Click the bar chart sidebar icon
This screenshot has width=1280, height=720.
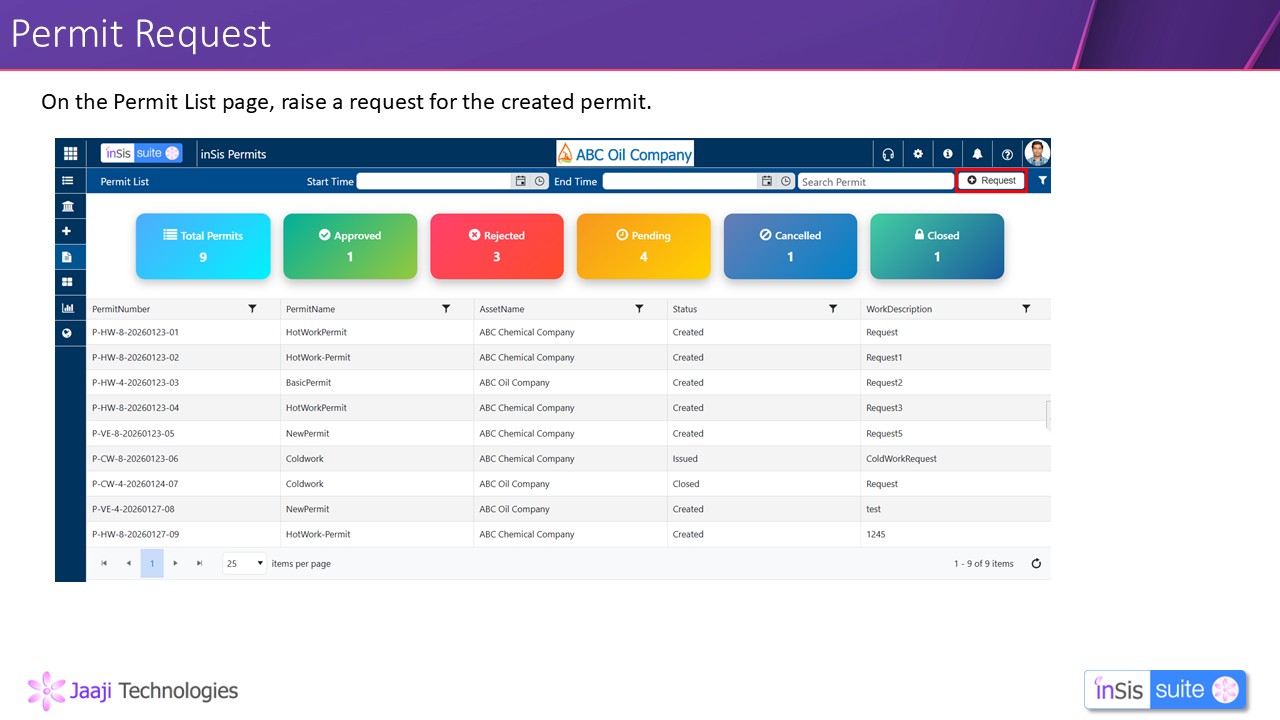pyautogui.click(x=68, y=308)
